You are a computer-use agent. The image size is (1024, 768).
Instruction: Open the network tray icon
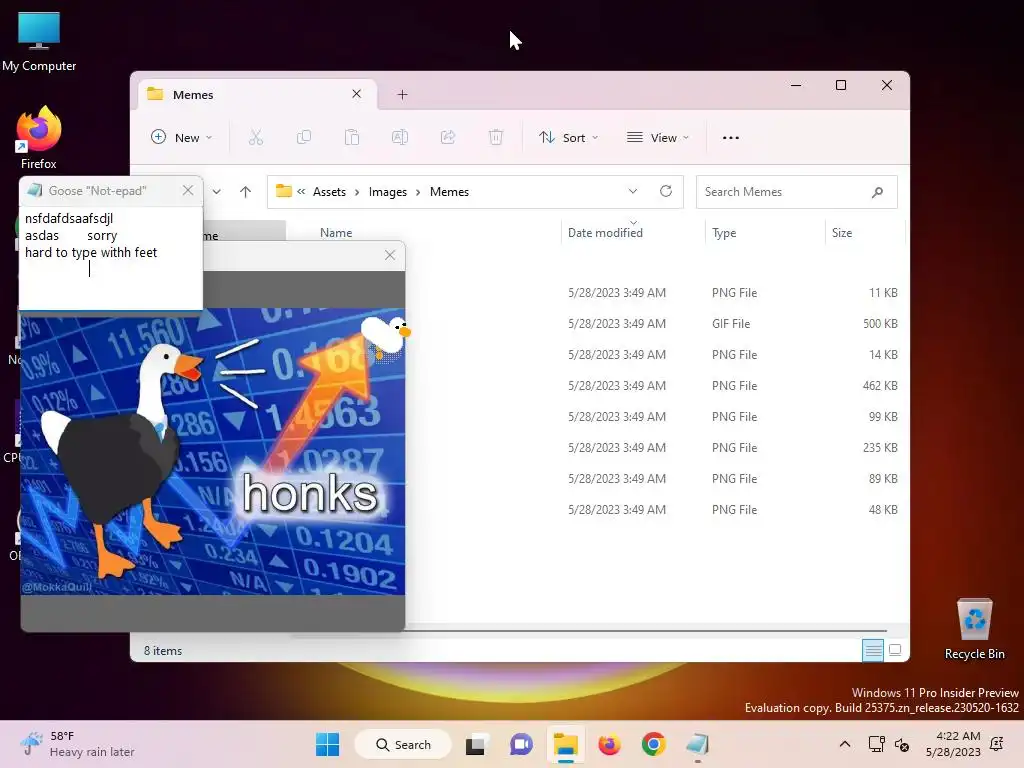click(876, 744)
